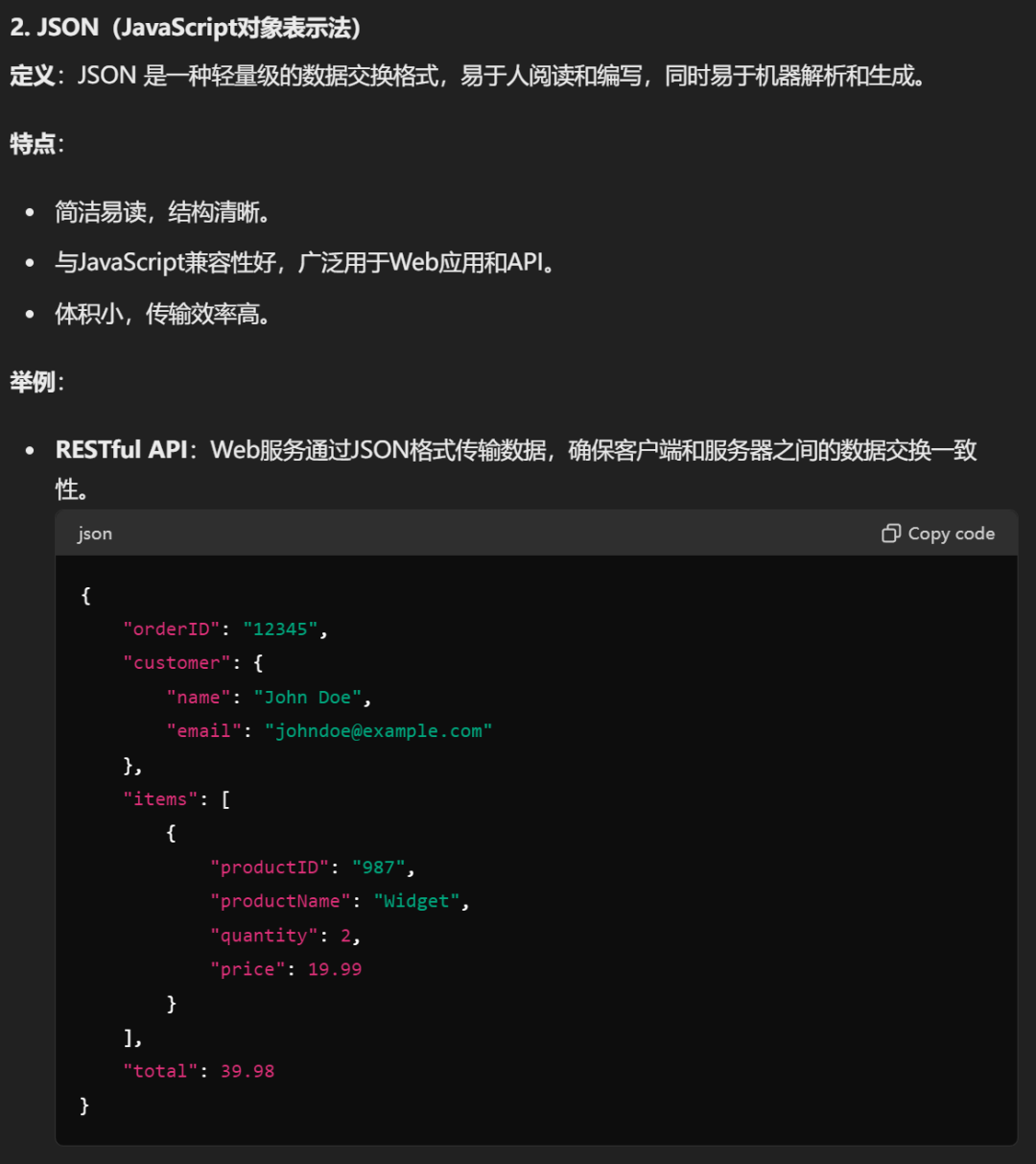Click the json language label
This screenshot has height=1164, width=1036.
95,534
